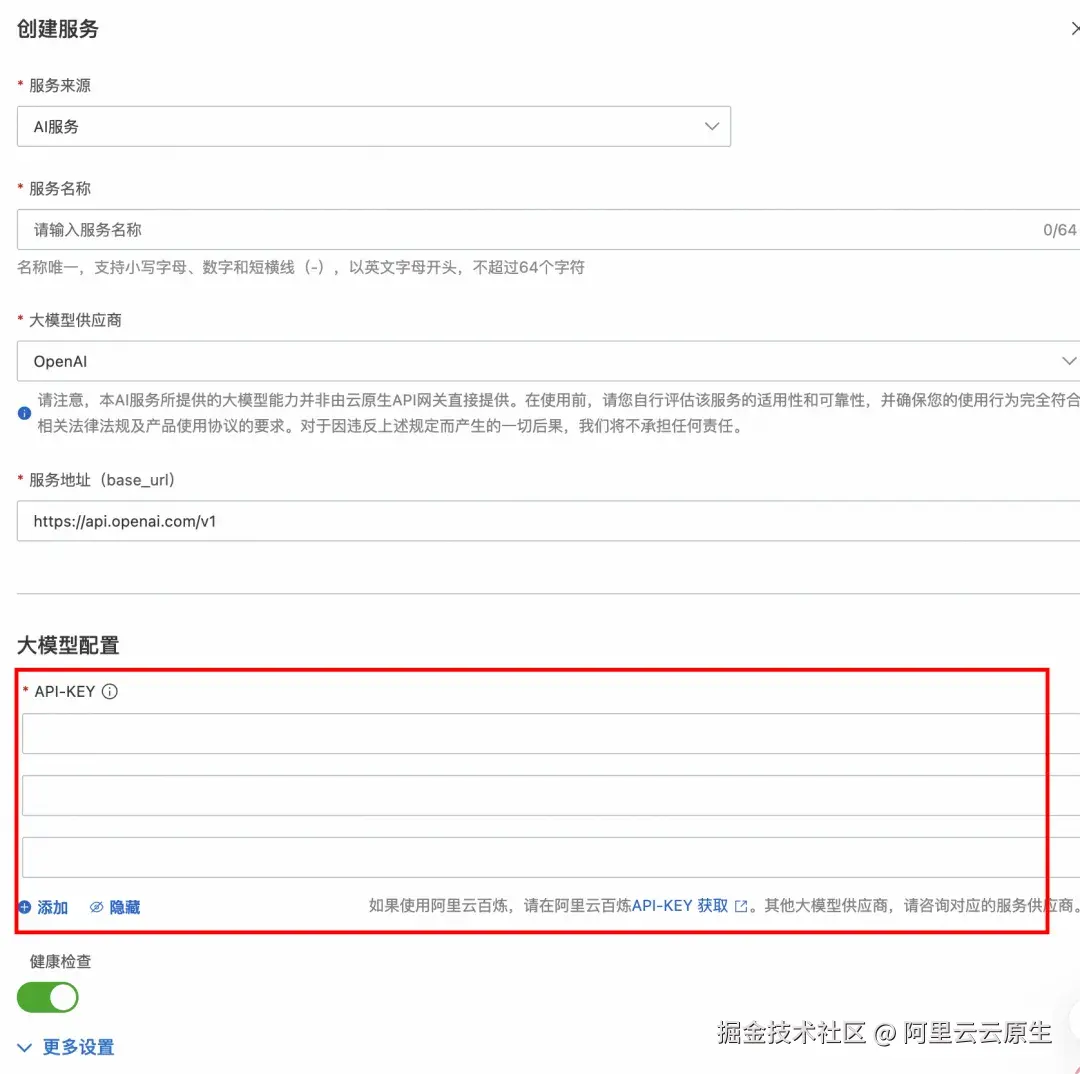Click the chevron arrow in the AI服务 field
The height and width of the screenshot is (1074, 1080).
[x=711, y=126]
